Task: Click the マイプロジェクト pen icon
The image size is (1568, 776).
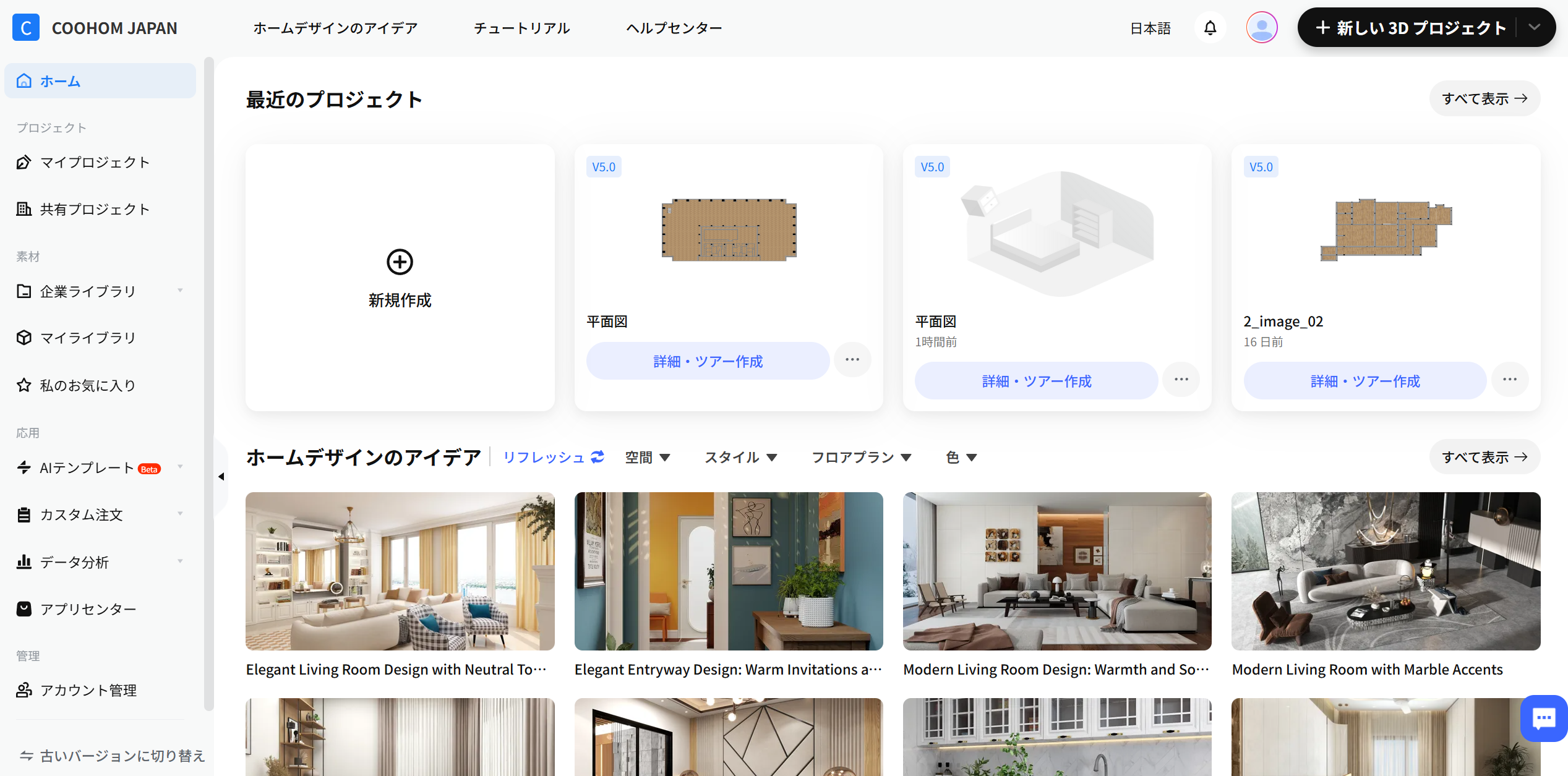Action: pyautogui.click(x=24, y=162)
